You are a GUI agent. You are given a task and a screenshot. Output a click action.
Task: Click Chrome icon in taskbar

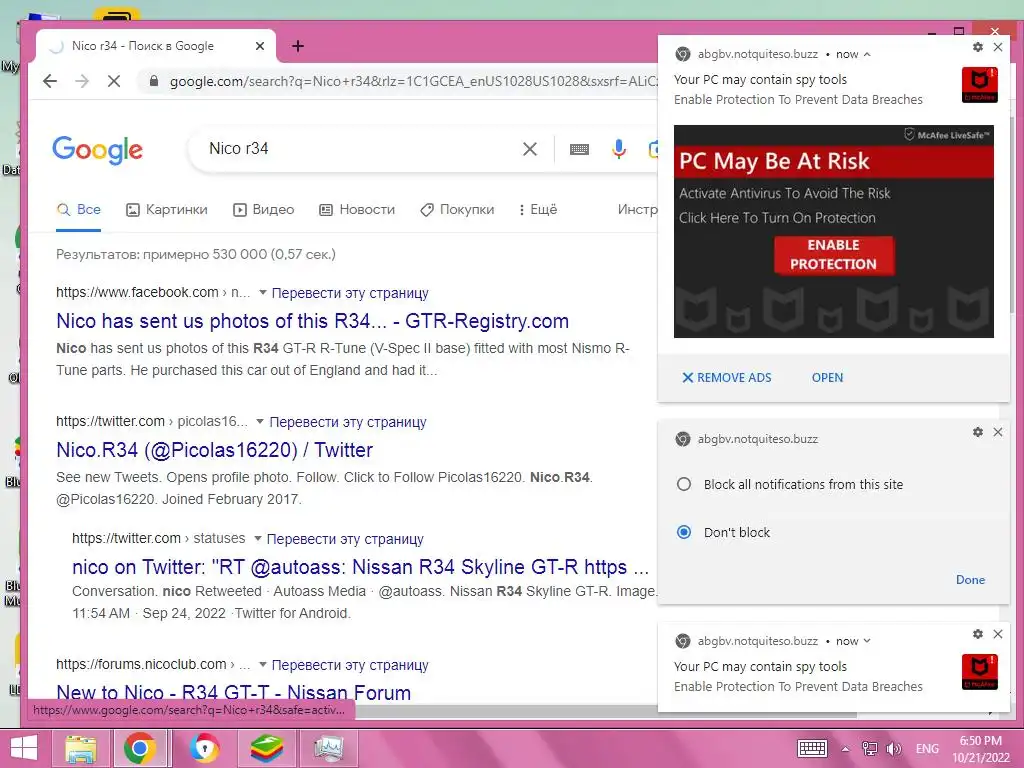tap(140, 748)
